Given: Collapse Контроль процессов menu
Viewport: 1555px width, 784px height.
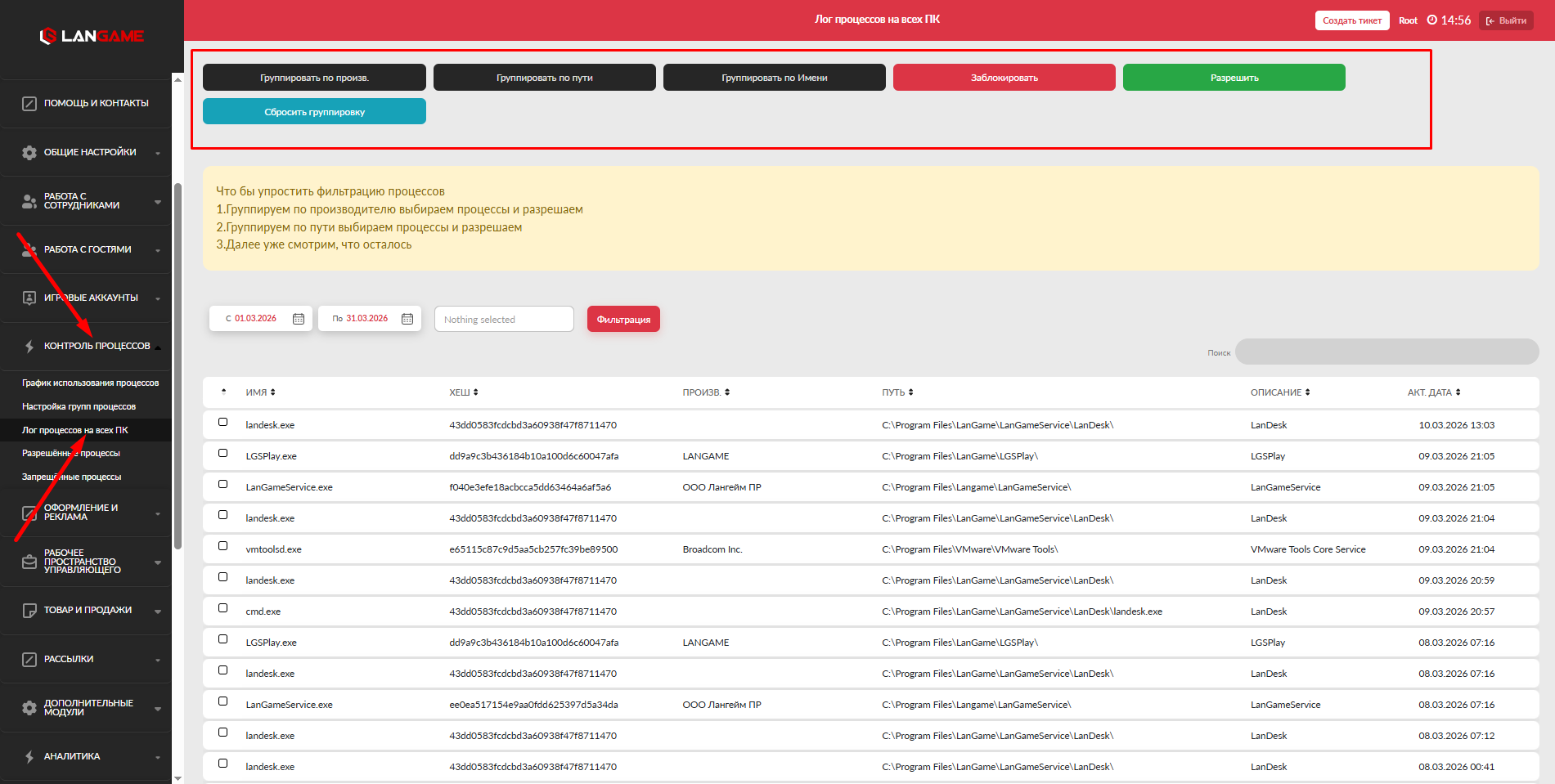Looking at the screenshot, I should click(158, 347).
